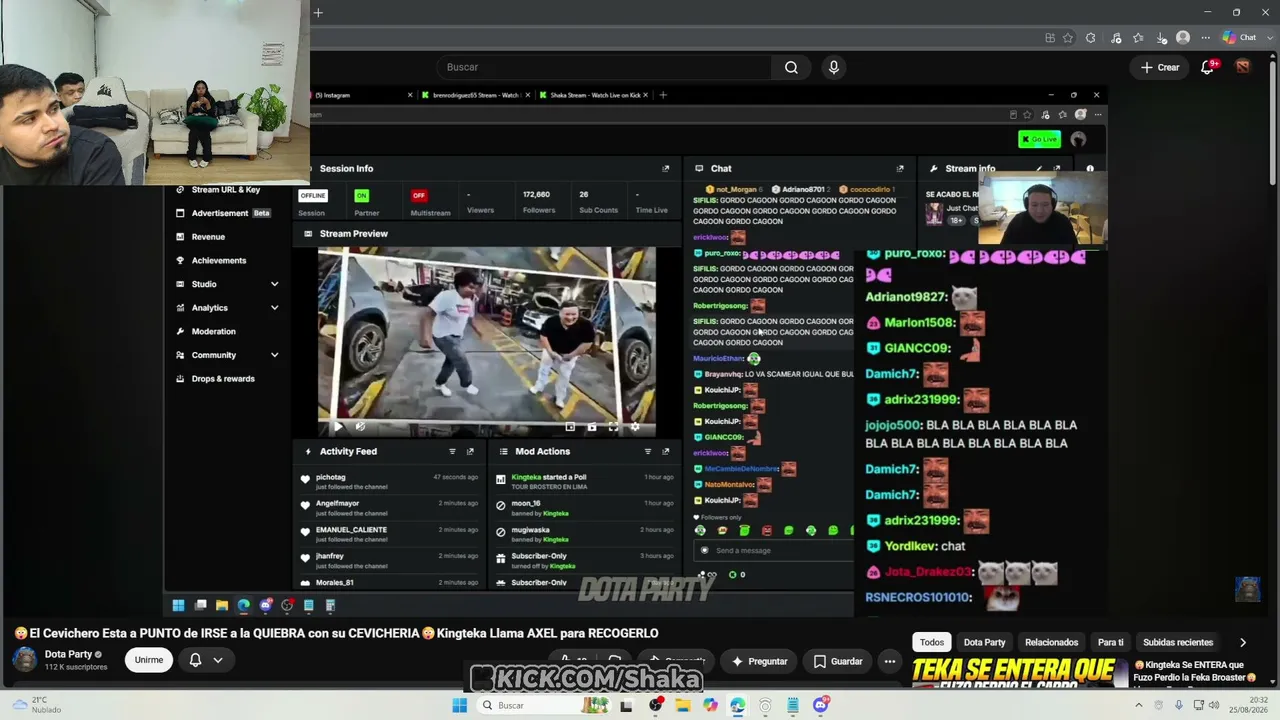
Task: Switch to the Instagram browser tab
Action: click(x=360, y=95)
